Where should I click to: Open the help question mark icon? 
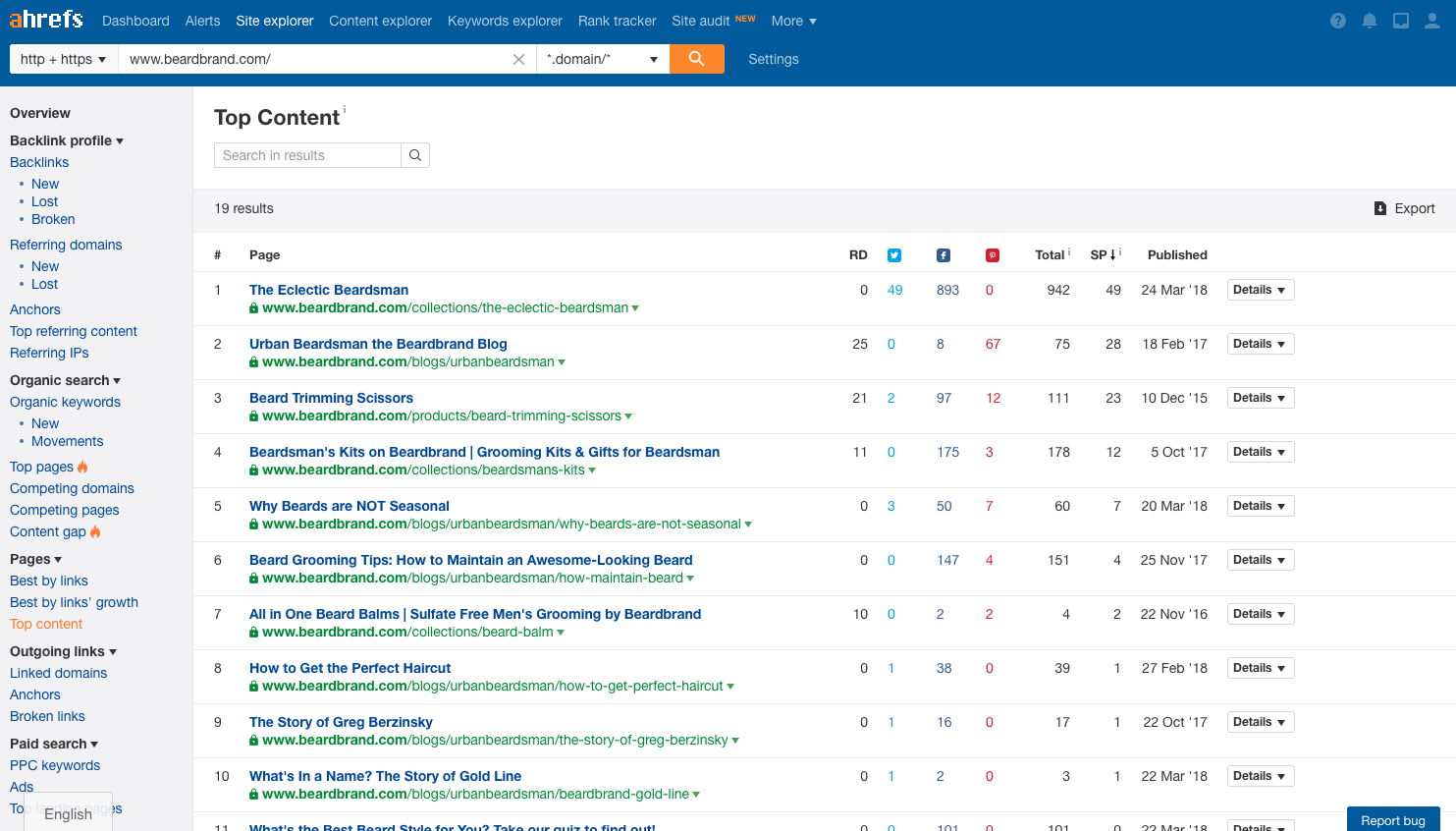pyautogui.click(x=1338, y=21)
